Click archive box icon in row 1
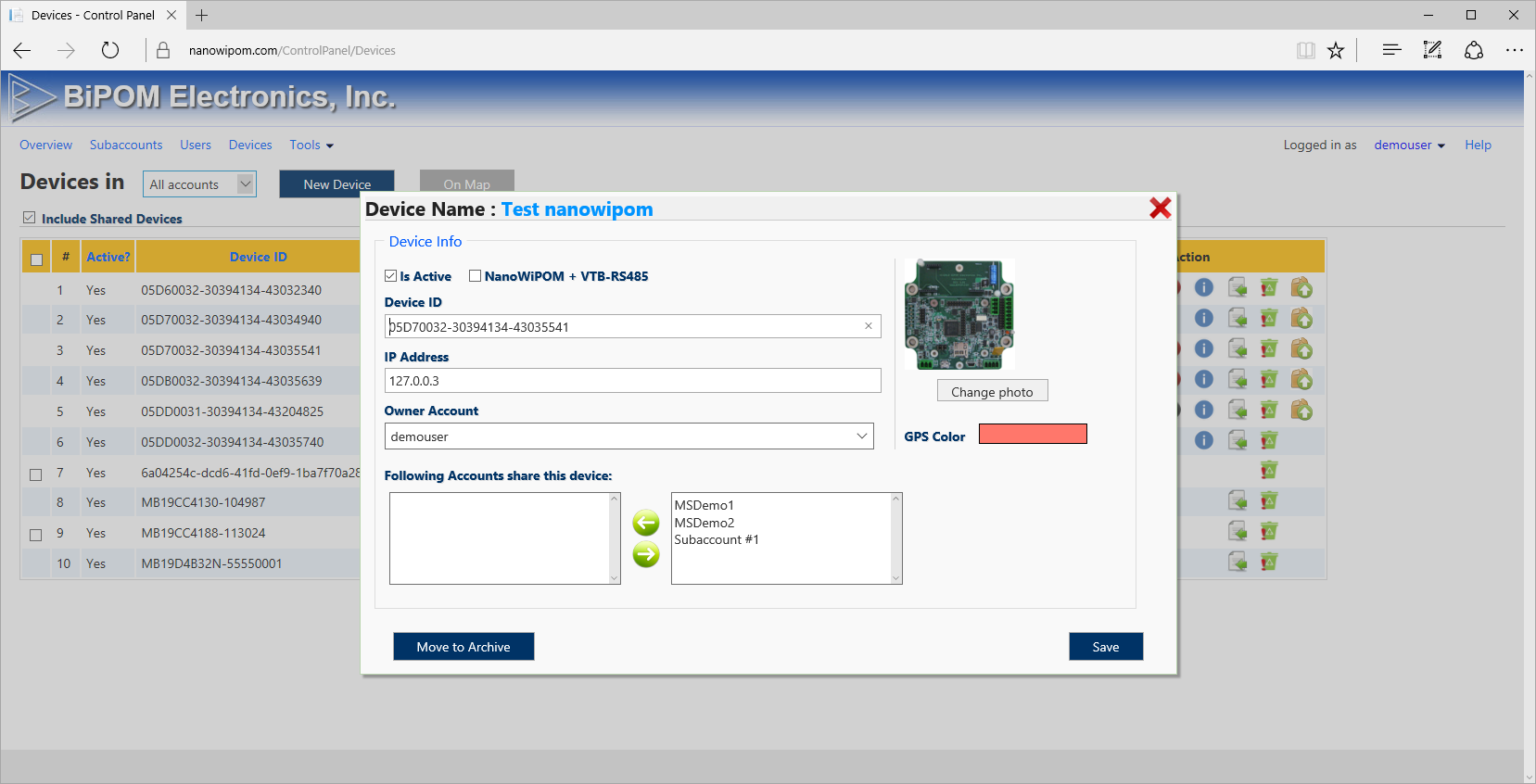 click(1301, 288)
